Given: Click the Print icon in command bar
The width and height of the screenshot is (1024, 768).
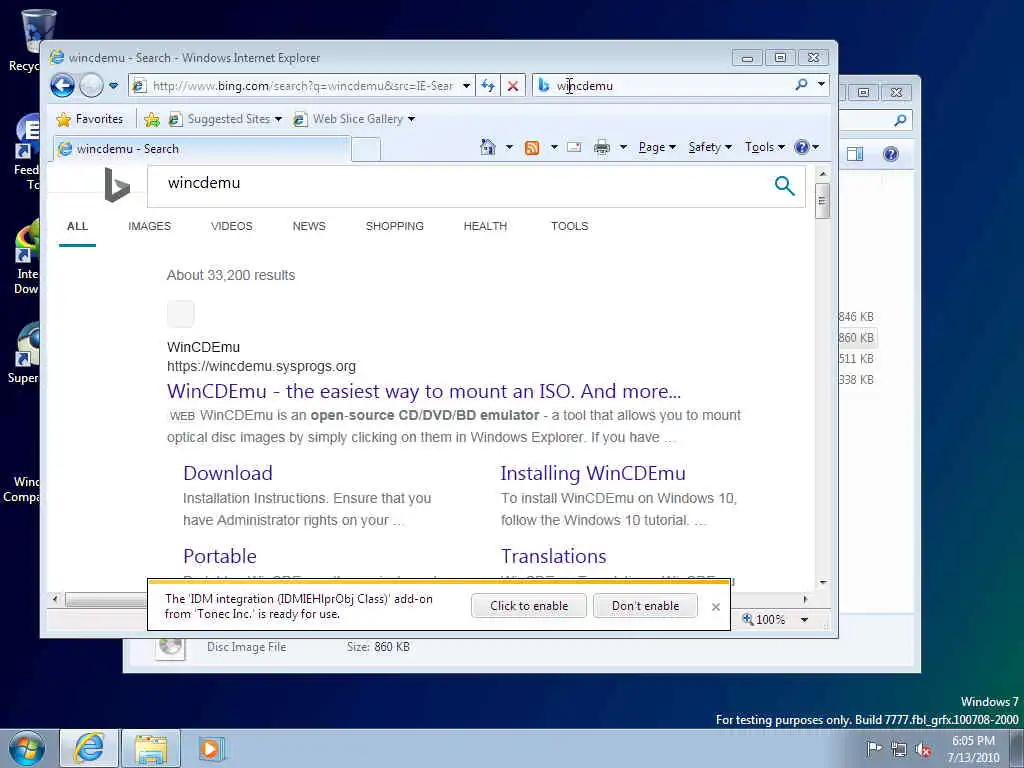Looking at the screenshot, I should click(x=601, y=148).
